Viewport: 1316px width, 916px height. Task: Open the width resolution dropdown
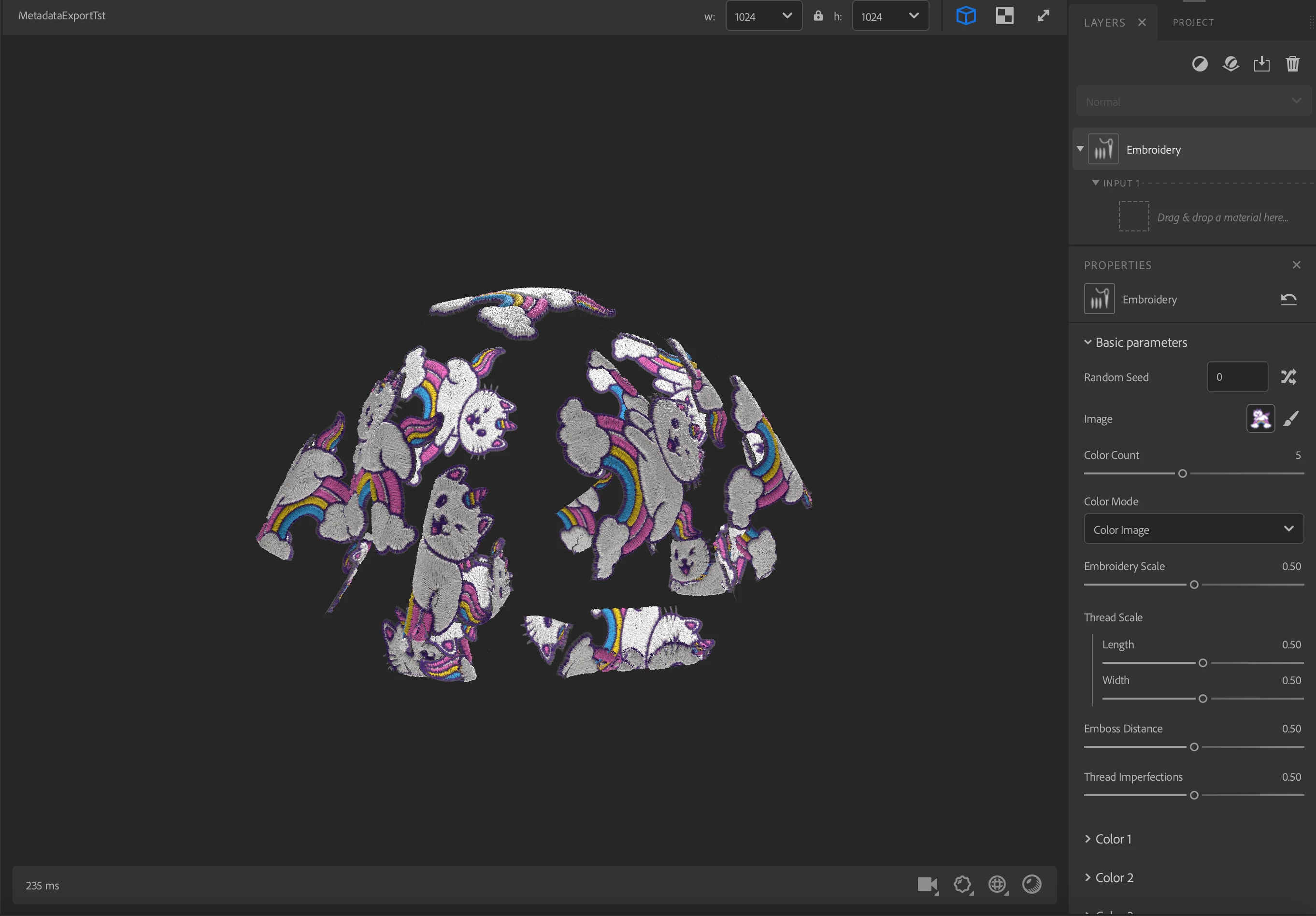(x=763, y=16)
